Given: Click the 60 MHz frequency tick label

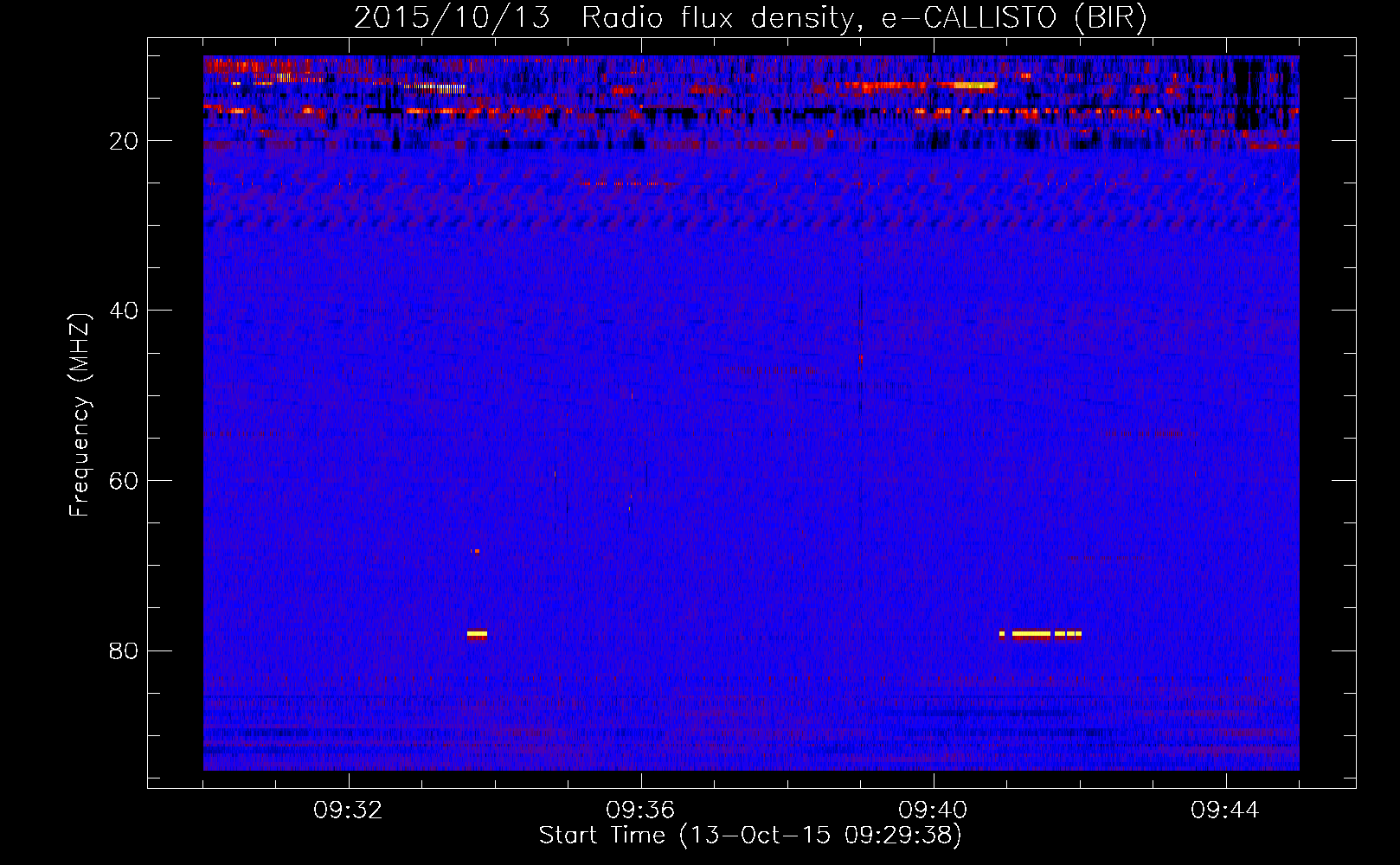Looking at the screenshot, I should (124, 481).
